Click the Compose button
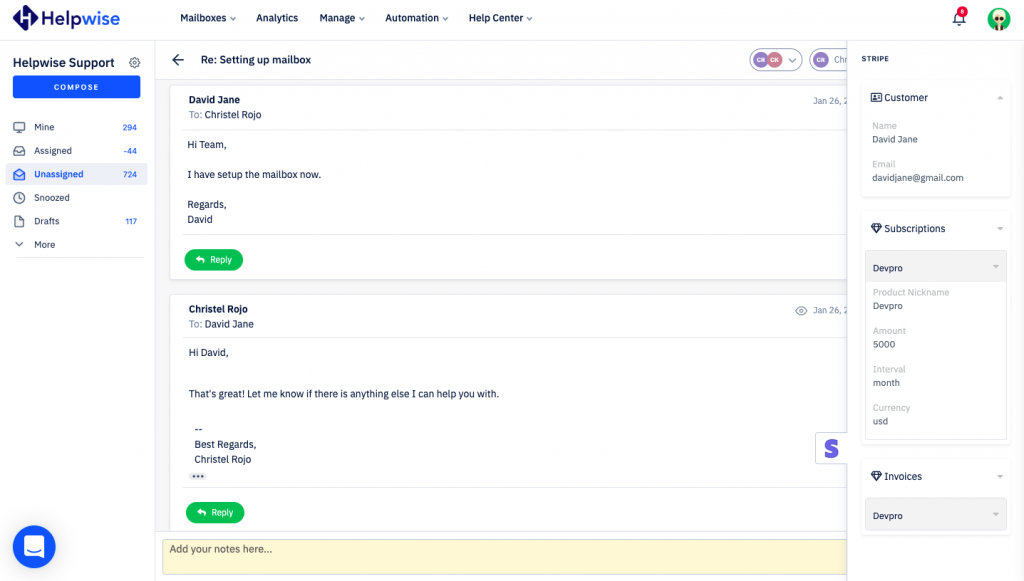The width and height of the screenshot is (1024, 581). (x=76, y=87)
